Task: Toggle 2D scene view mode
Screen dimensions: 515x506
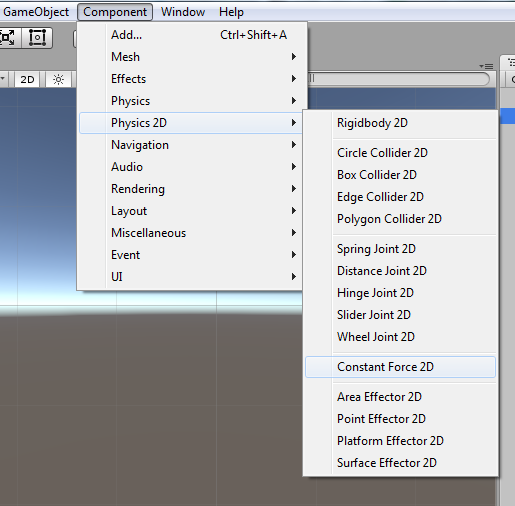Action: (x=27, y=80)
